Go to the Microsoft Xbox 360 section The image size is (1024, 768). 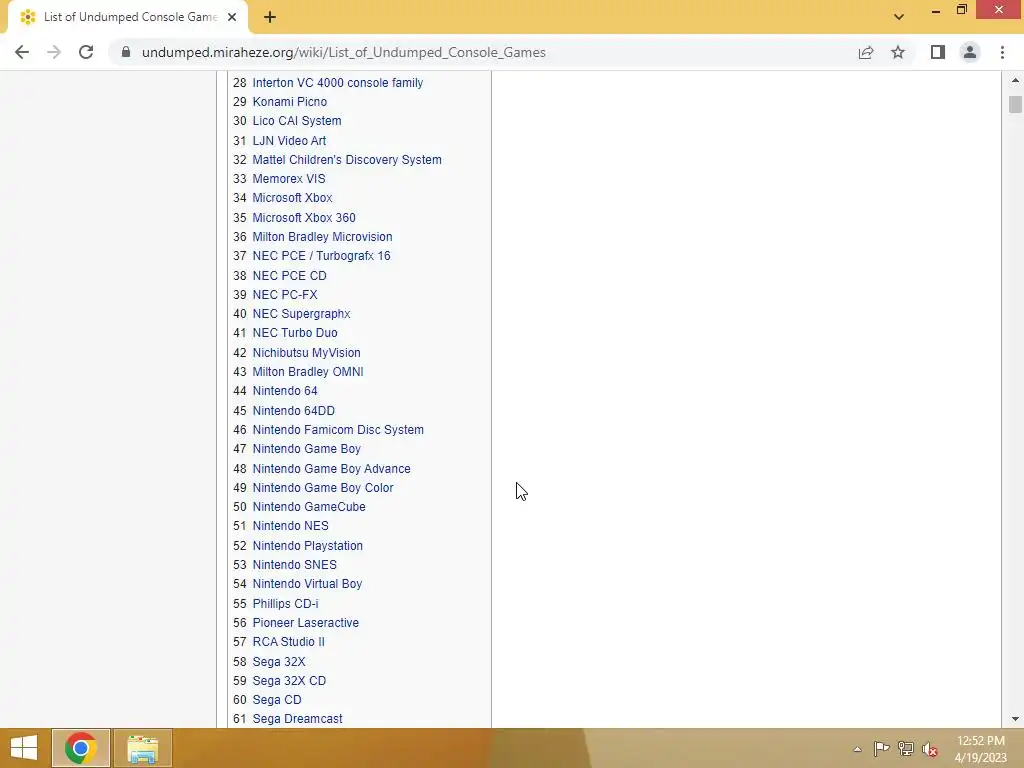(304, 217)
